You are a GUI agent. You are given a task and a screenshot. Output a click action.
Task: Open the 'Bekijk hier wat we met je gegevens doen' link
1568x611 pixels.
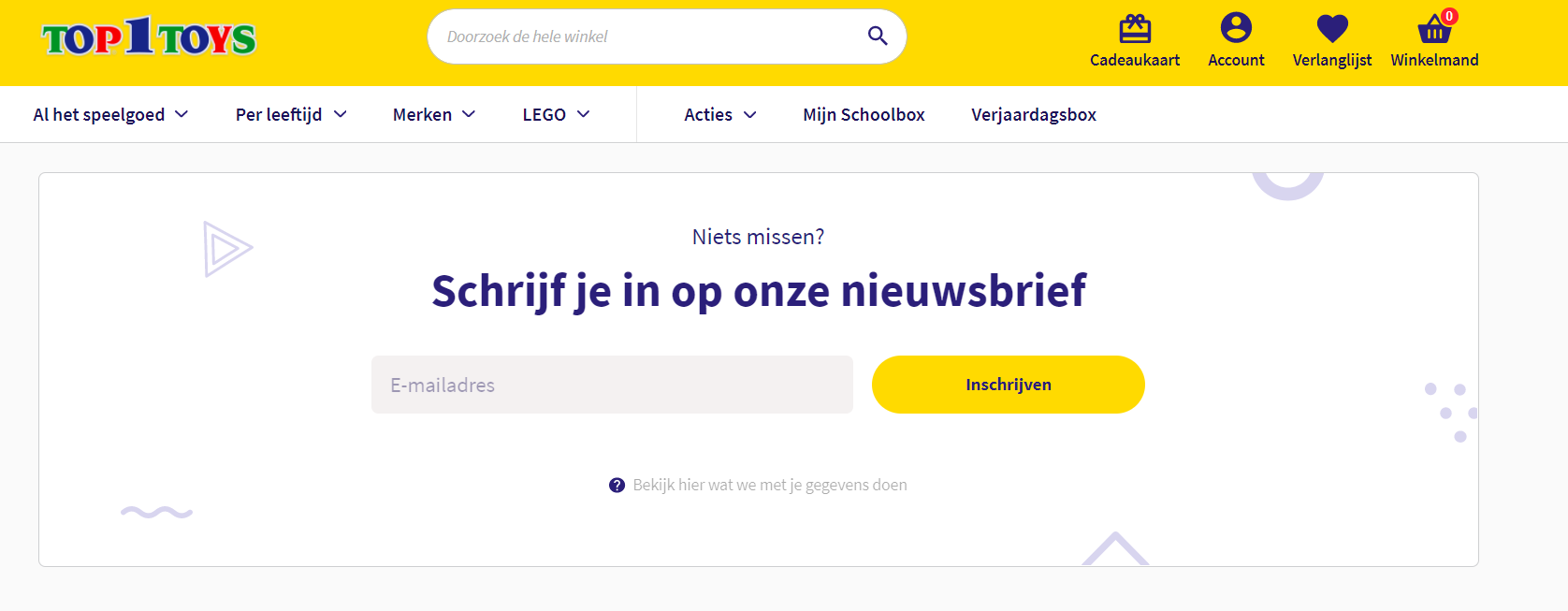coord(769,485)
